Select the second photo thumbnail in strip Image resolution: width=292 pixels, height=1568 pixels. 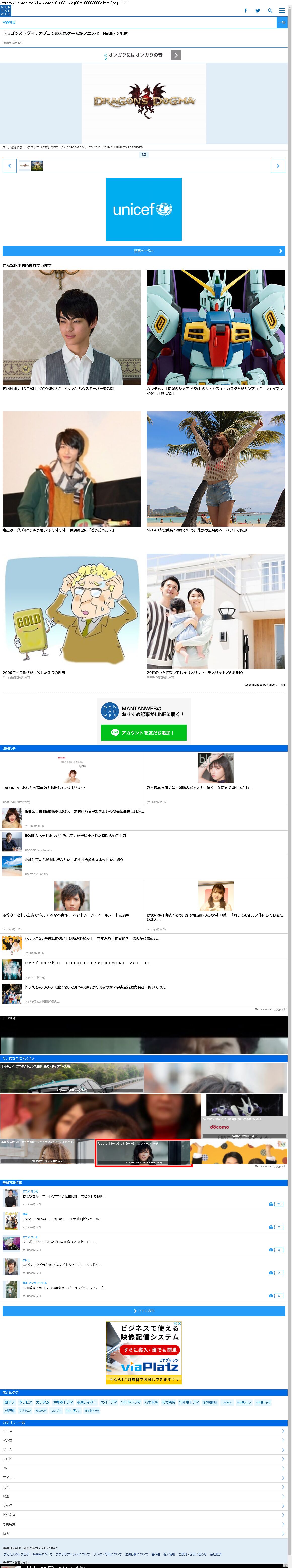37,166
